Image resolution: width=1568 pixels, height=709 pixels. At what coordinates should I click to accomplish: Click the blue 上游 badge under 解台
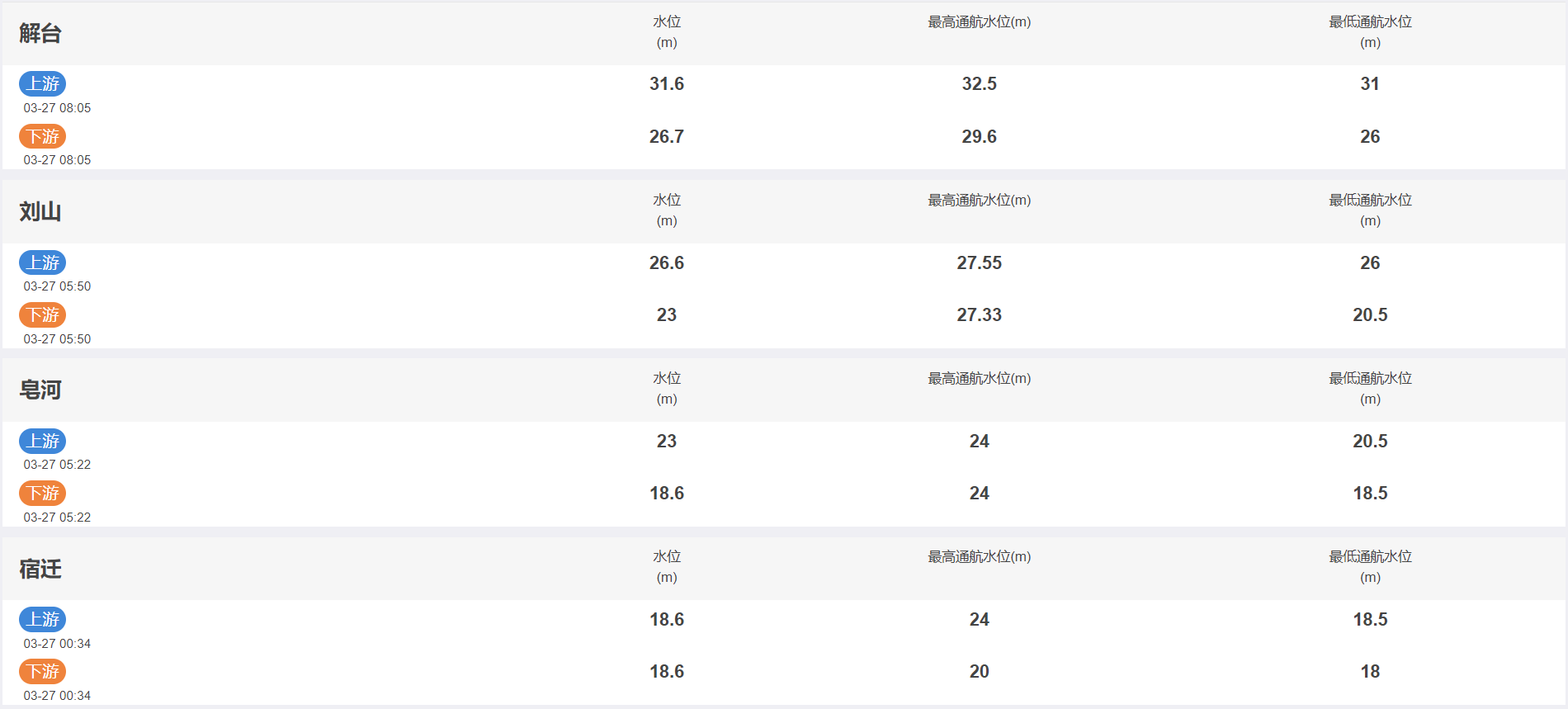click(42, 83)
